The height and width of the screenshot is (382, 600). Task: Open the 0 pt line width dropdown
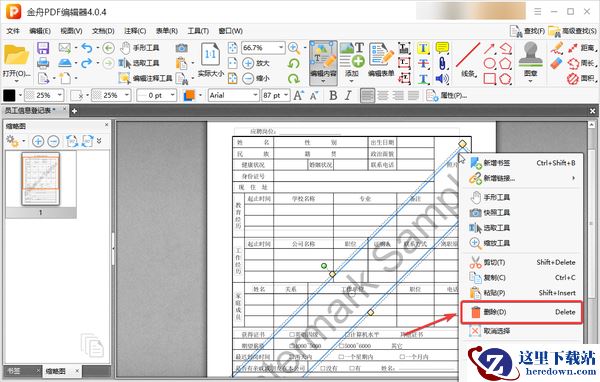tap(173, 95)
